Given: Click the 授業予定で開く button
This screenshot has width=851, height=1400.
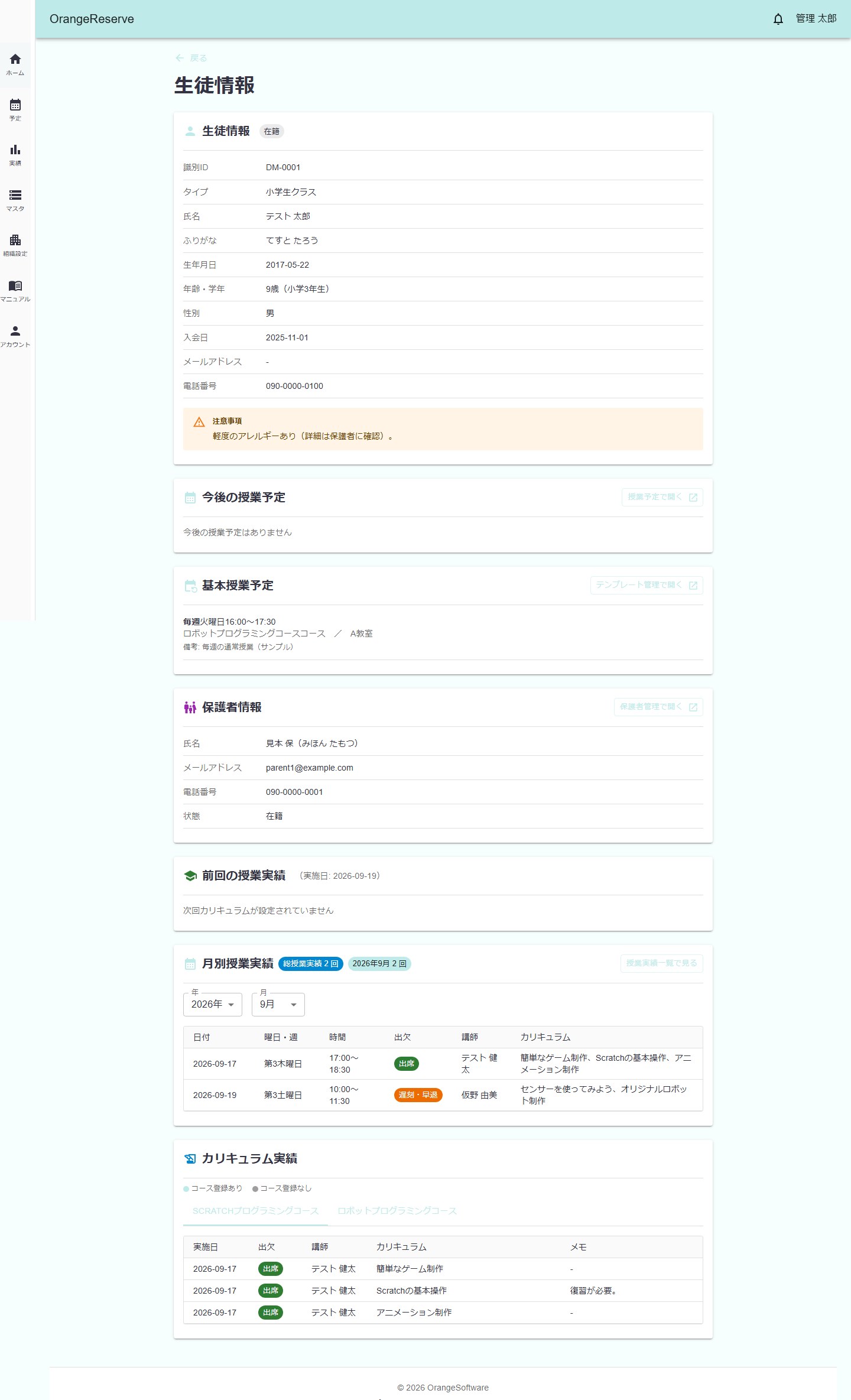Looking at the screenshot, I should (x=662, y=498).
